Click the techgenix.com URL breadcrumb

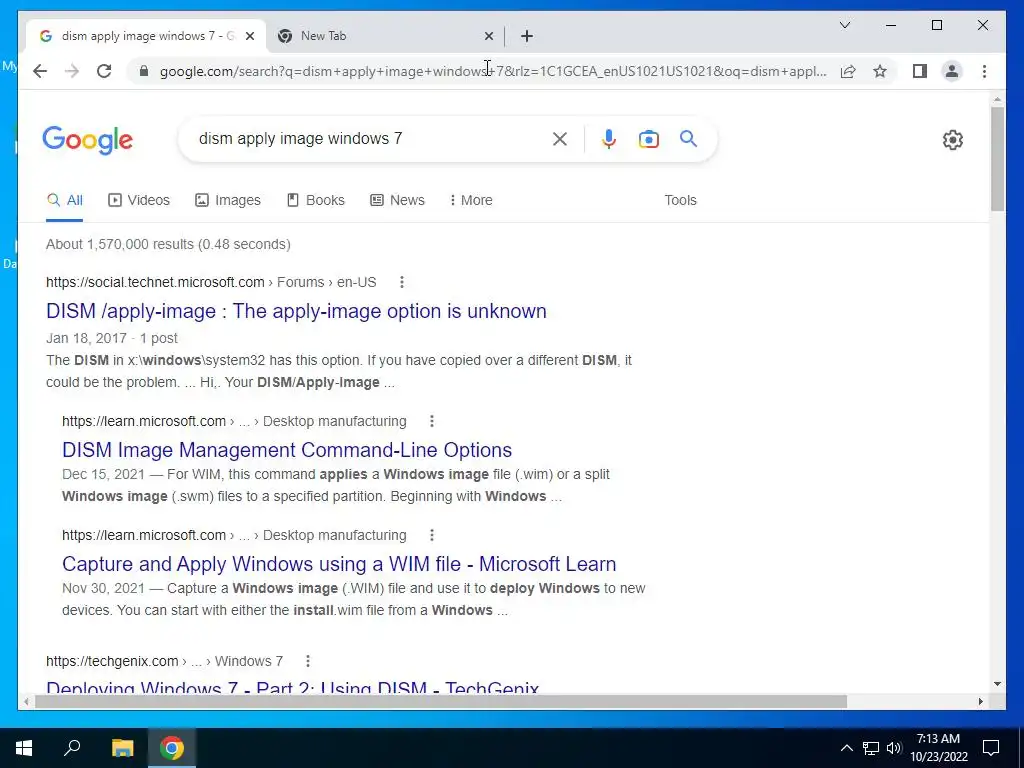[x=164, y=662]
